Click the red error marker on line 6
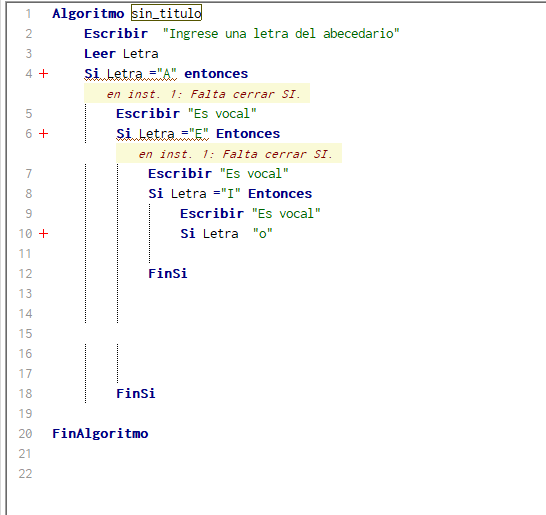The image size is (546, 515). pos(44,133)
